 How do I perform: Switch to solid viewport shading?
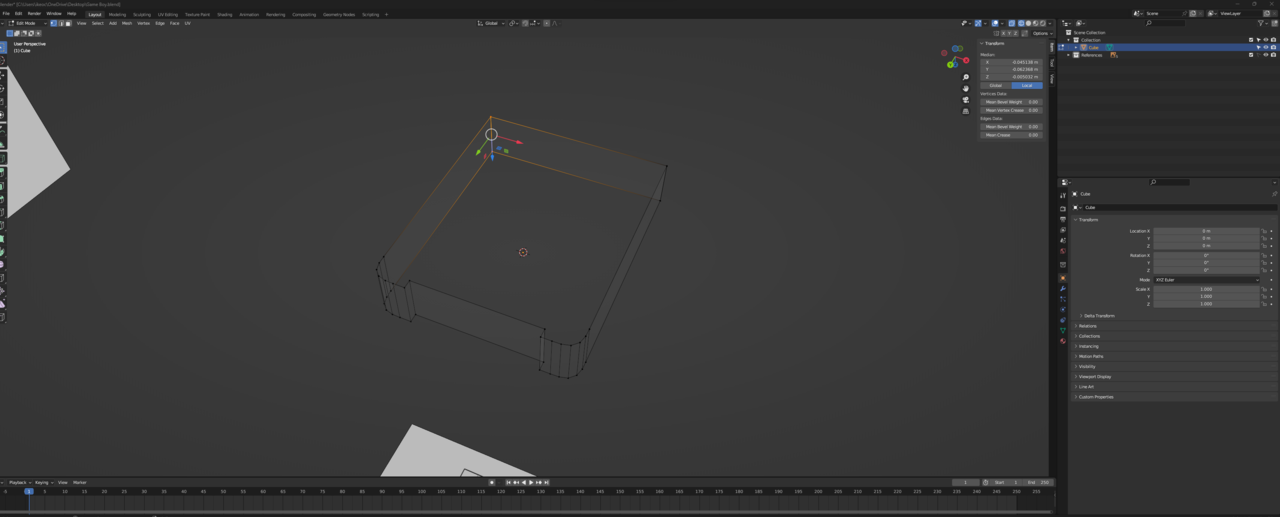click(x=1028, y=23)
